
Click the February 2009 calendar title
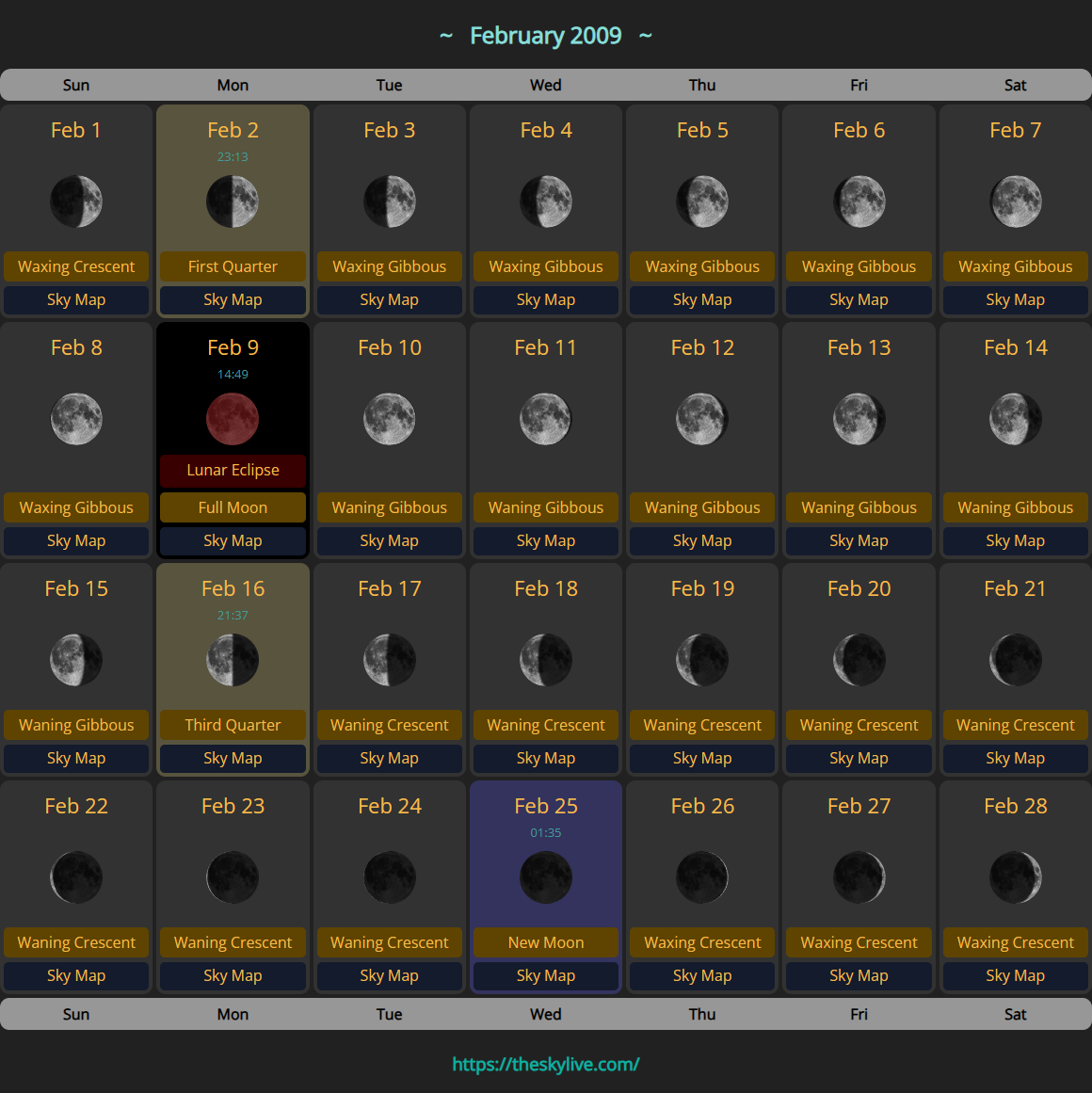546,36
